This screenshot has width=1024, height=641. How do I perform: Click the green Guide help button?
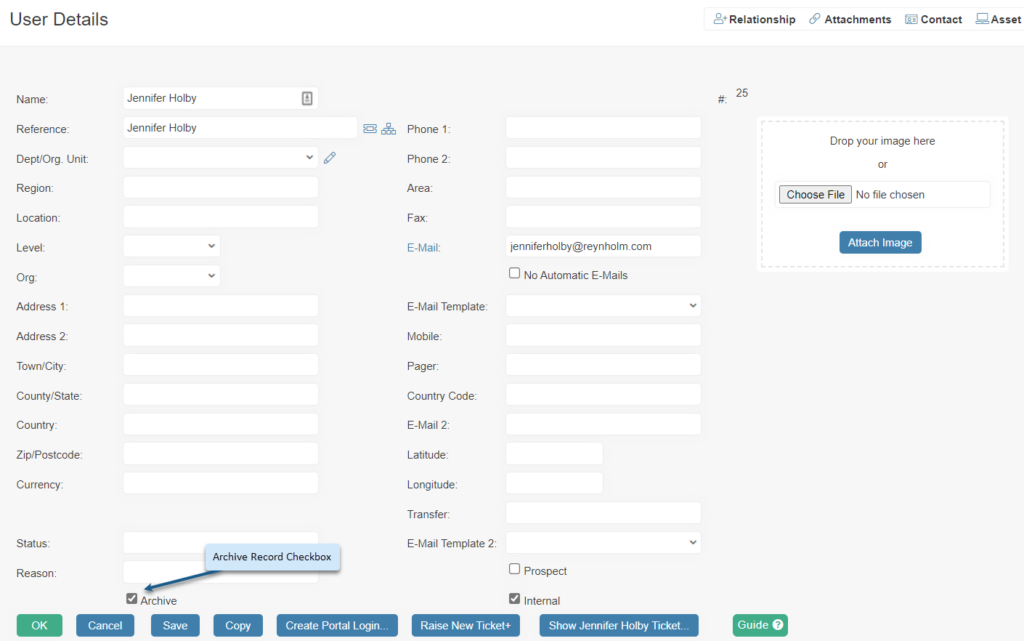click(760, 625)
